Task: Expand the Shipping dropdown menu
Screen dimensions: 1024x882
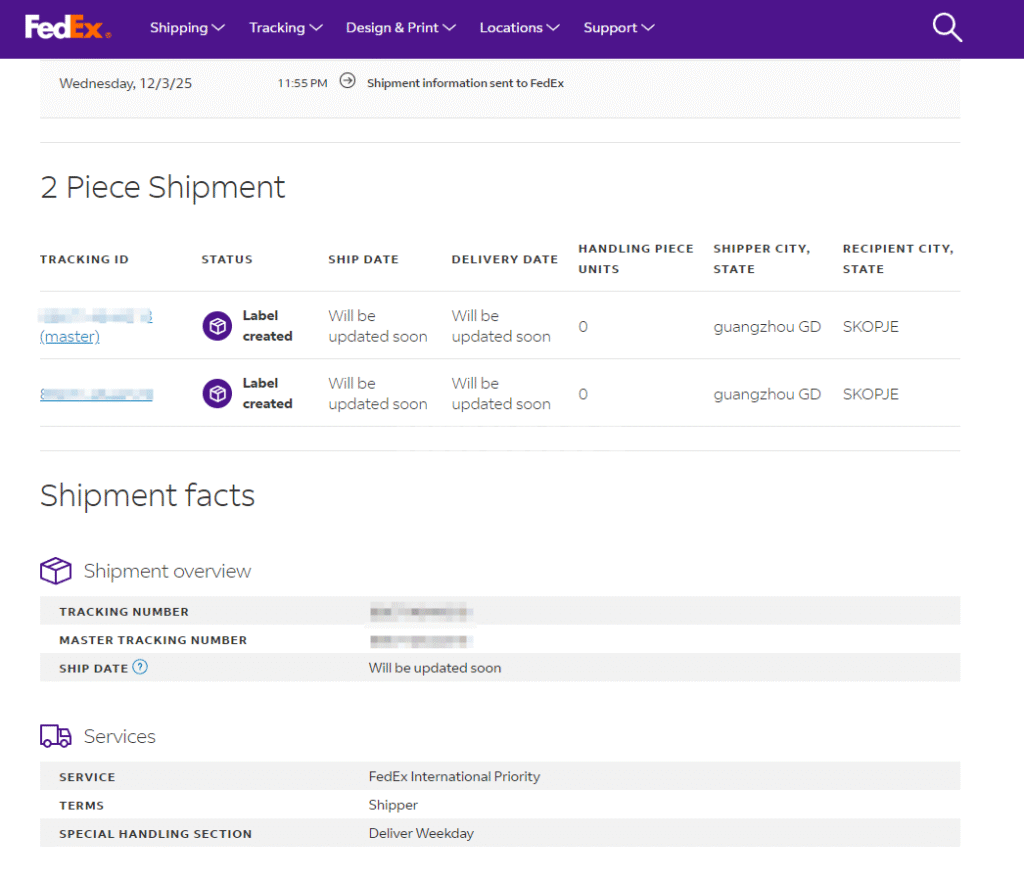Action: click(x=187, y=28)
